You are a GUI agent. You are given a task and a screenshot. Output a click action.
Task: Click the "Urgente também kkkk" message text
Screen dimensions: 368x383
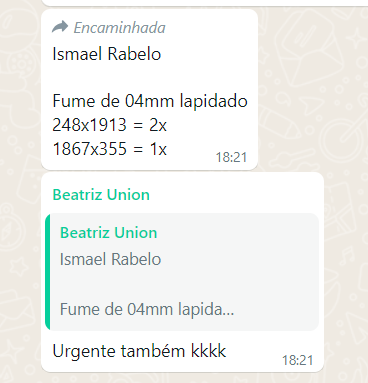tap(139, 351)
